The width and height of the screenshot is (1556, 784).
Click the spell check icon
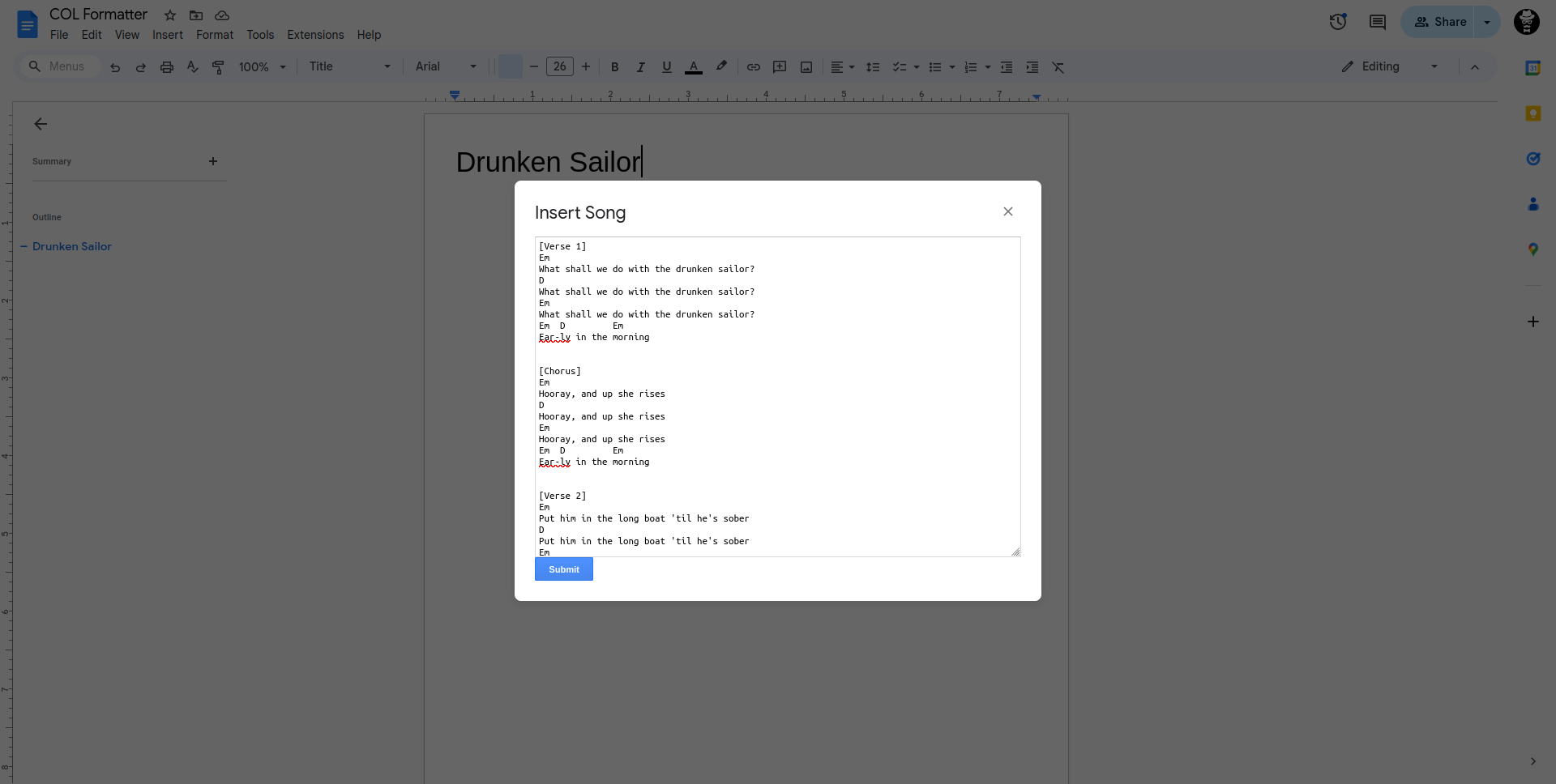(x=193, y=67)
